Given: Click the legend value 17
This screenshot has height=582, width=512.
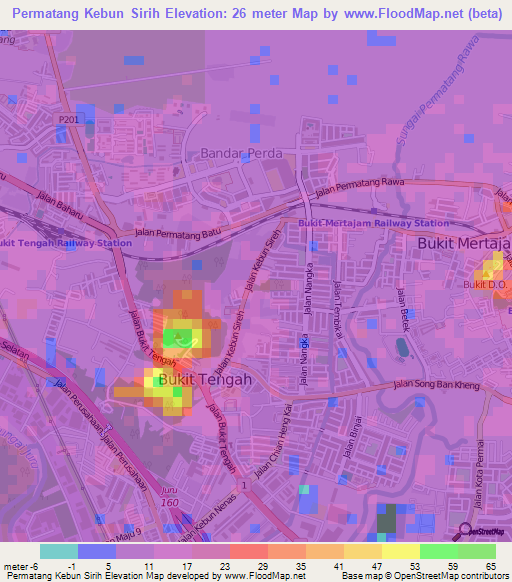Looking at the screenshot, I should (x=187, y=567).
